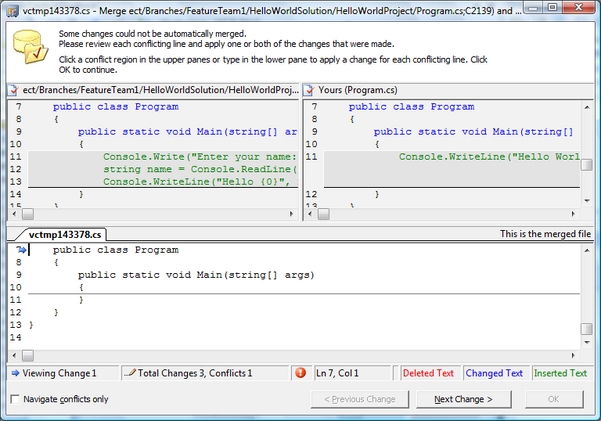Click the Changed Text color legend
The height and width of the screenshot is (421, 601).
(x=494, y=373)
